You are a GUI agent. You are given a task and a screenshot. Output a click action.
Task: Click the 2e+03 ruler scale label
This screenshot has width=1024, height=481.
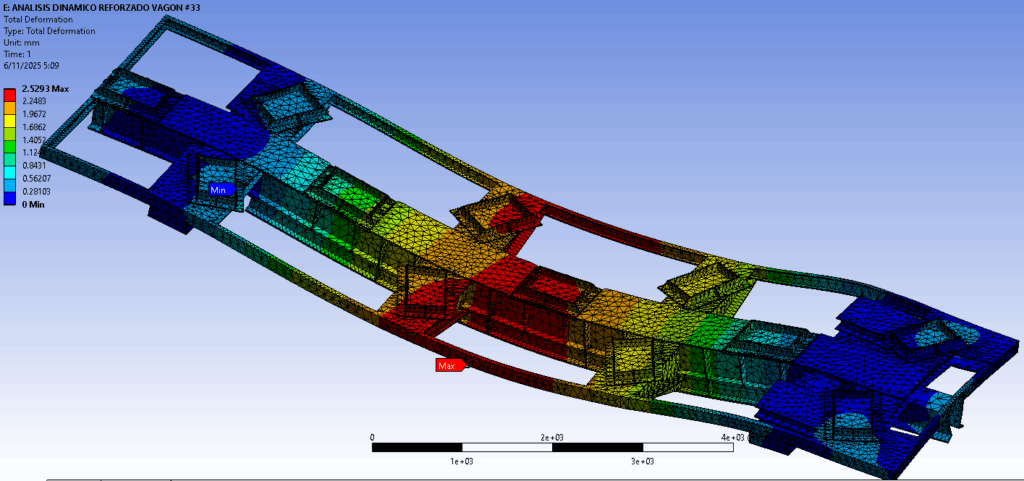[x=552, y=437]
